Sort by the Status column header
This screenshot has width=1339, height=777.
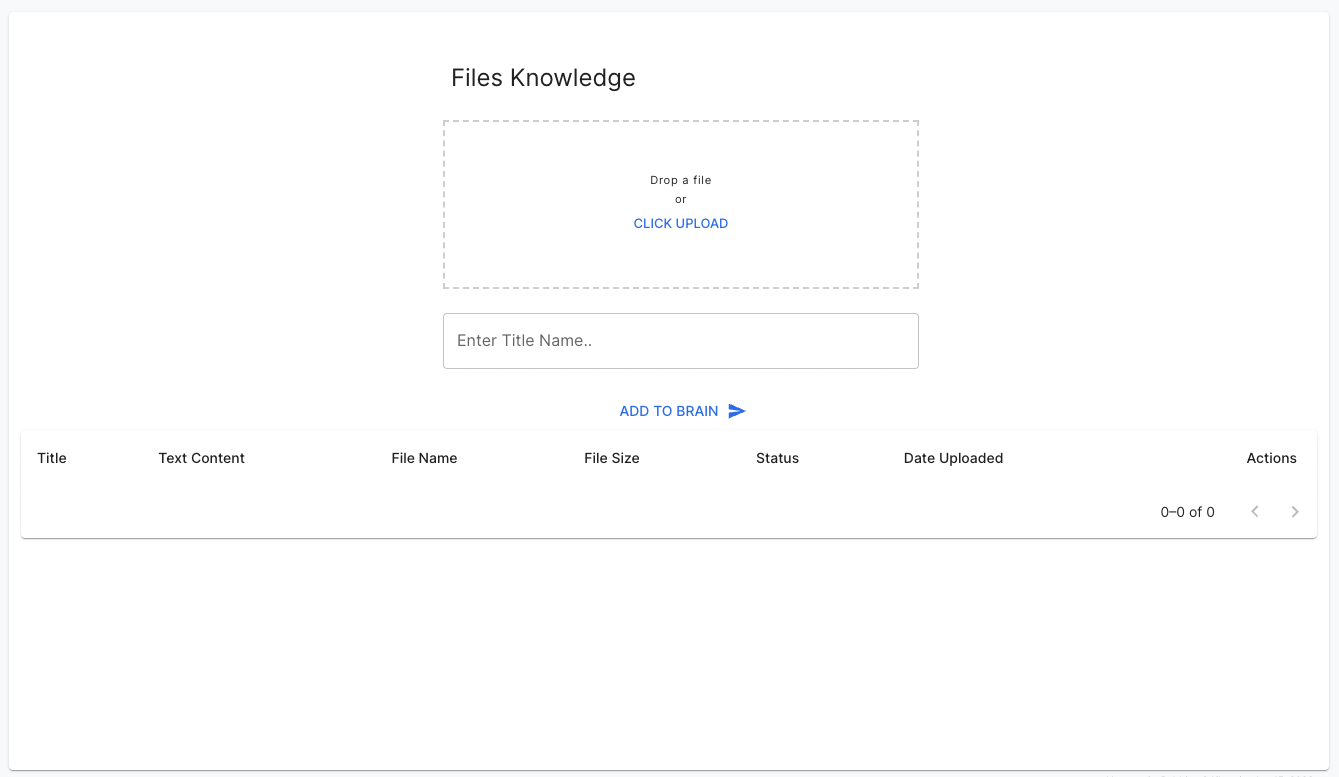tap(777, 458)
